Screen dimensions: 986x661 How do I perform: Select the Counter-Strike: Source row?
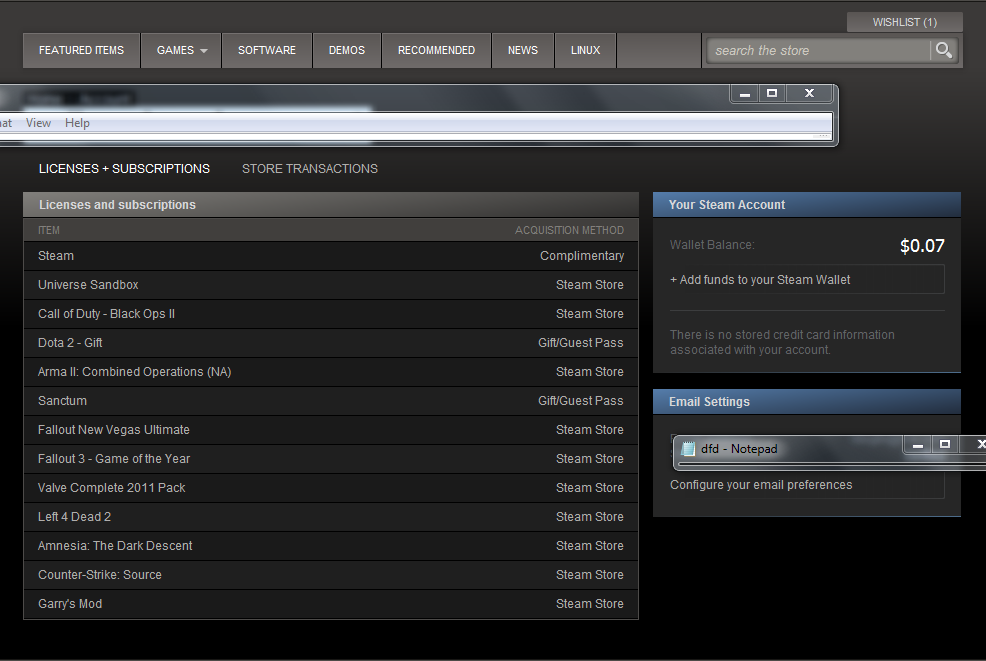click(x=331, y=574)
